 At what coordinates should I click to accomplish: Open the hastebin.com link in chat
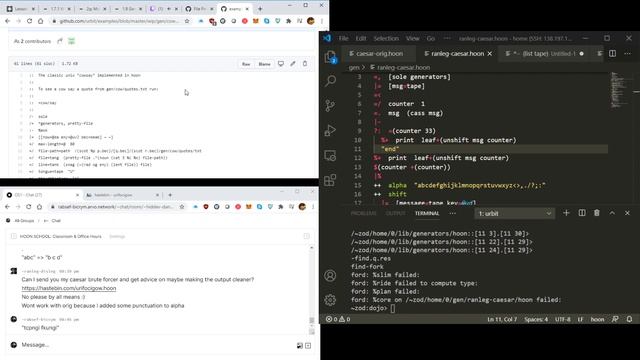click(69, 288)
